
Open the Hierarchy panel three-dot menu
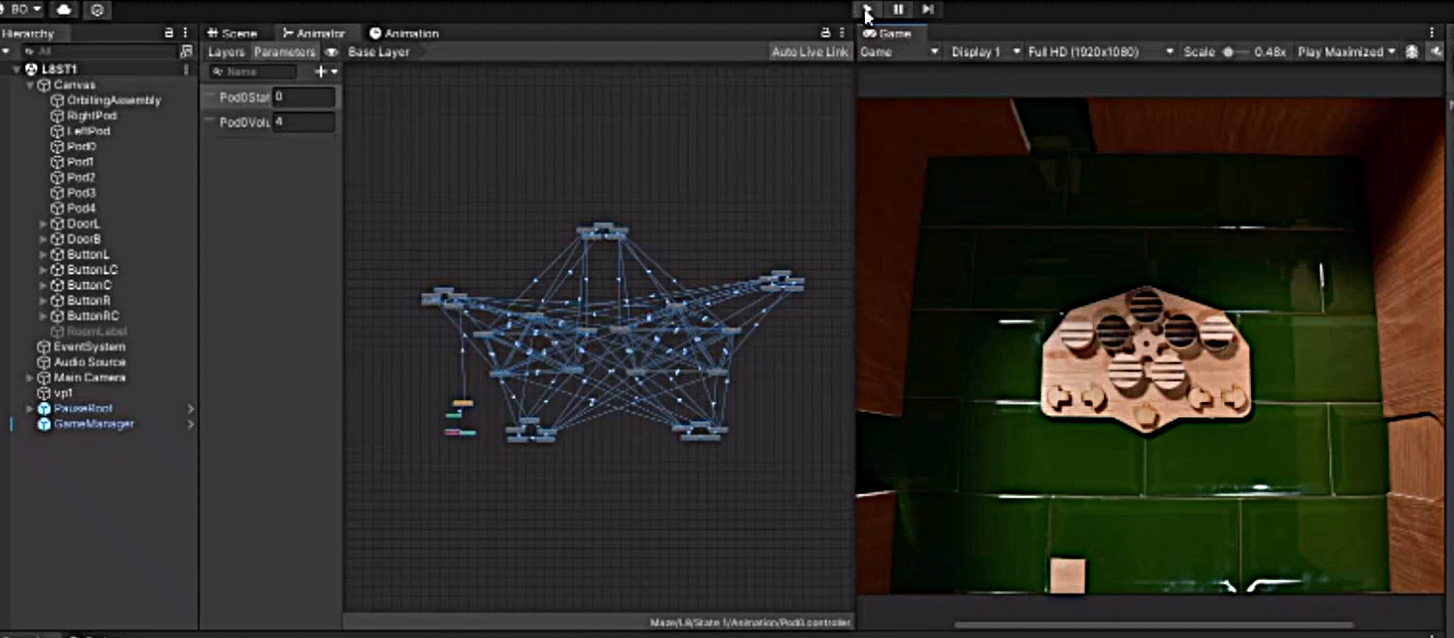point(185,33)
